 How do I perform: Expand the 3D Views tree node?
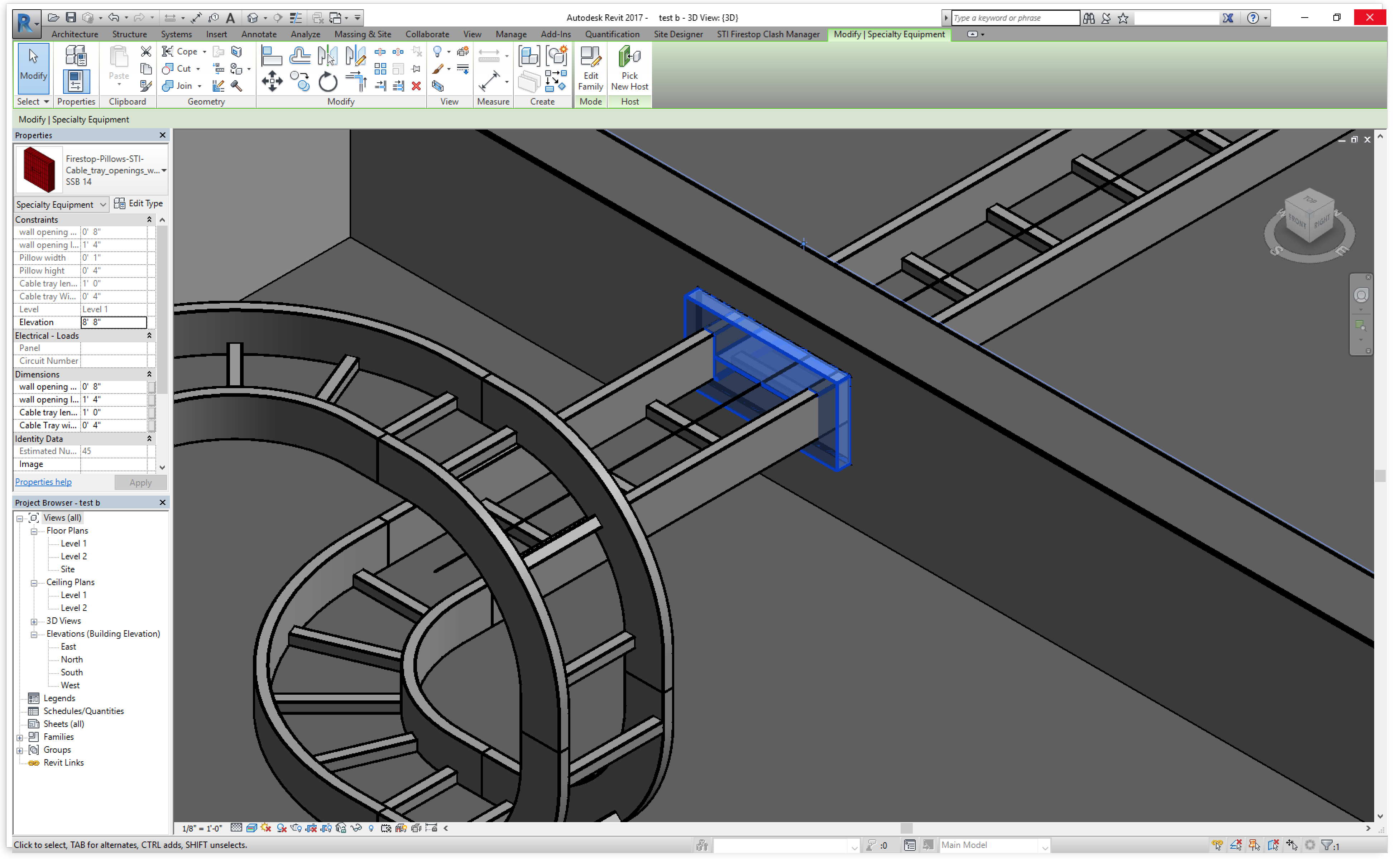click(x=34, y=621)
